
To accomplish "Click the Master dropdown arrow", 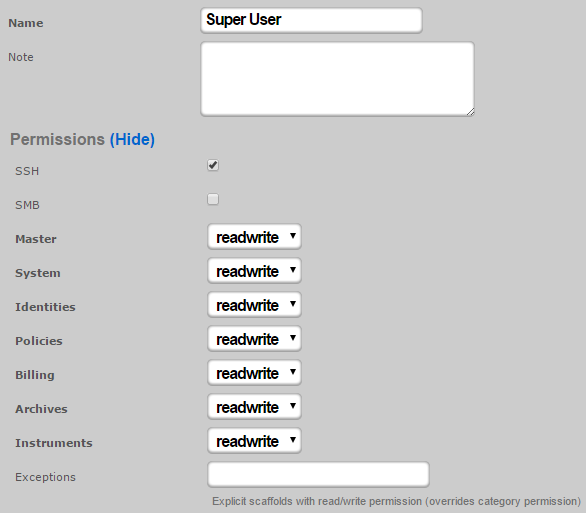I will pyautogui.click(x=293, y=236).
